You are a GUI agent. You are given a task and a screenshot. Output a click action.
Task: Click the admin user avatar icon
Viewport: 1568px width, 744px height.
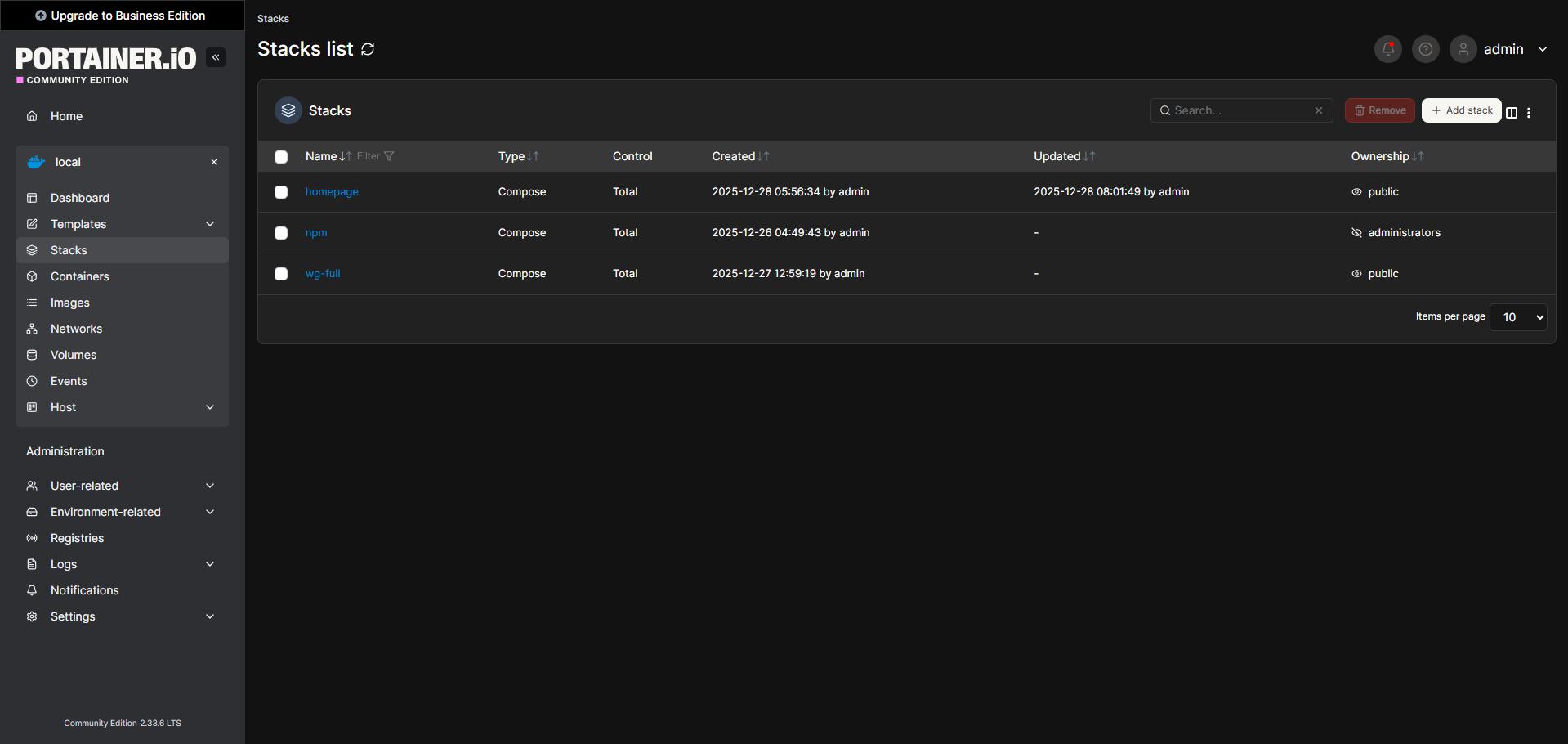point(1463,49)
